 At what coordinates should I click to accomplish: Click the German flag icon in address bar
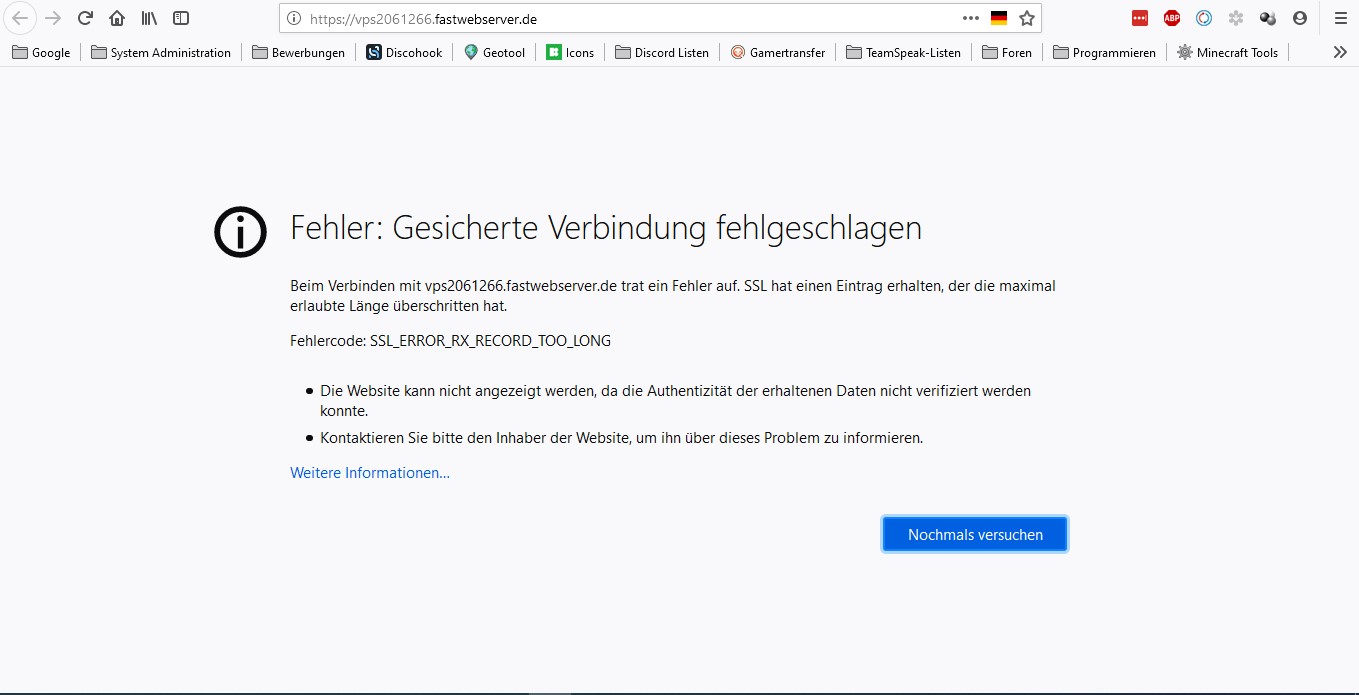tap(998, 18)
